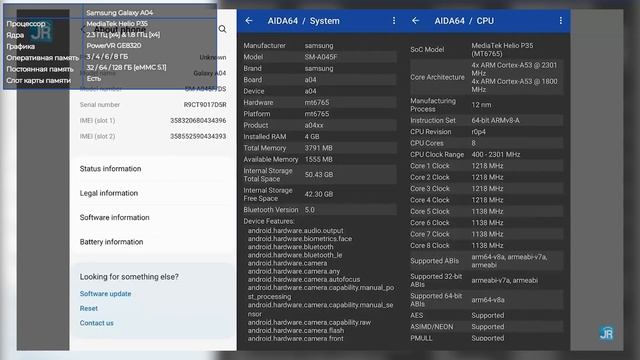Select the PMULL row
Viewport: 640px width, 360px height.
[487, 338]
